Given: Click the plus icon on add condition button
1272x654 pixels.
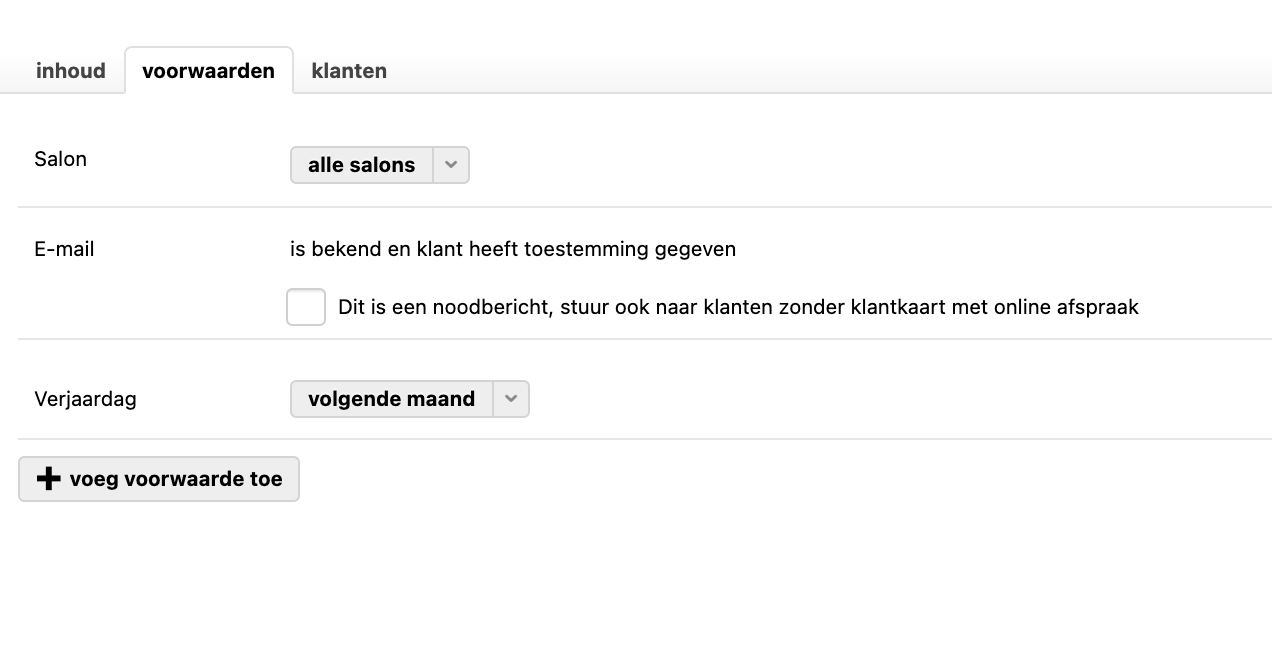Looking at the screenshot, I should pos(48,479).
